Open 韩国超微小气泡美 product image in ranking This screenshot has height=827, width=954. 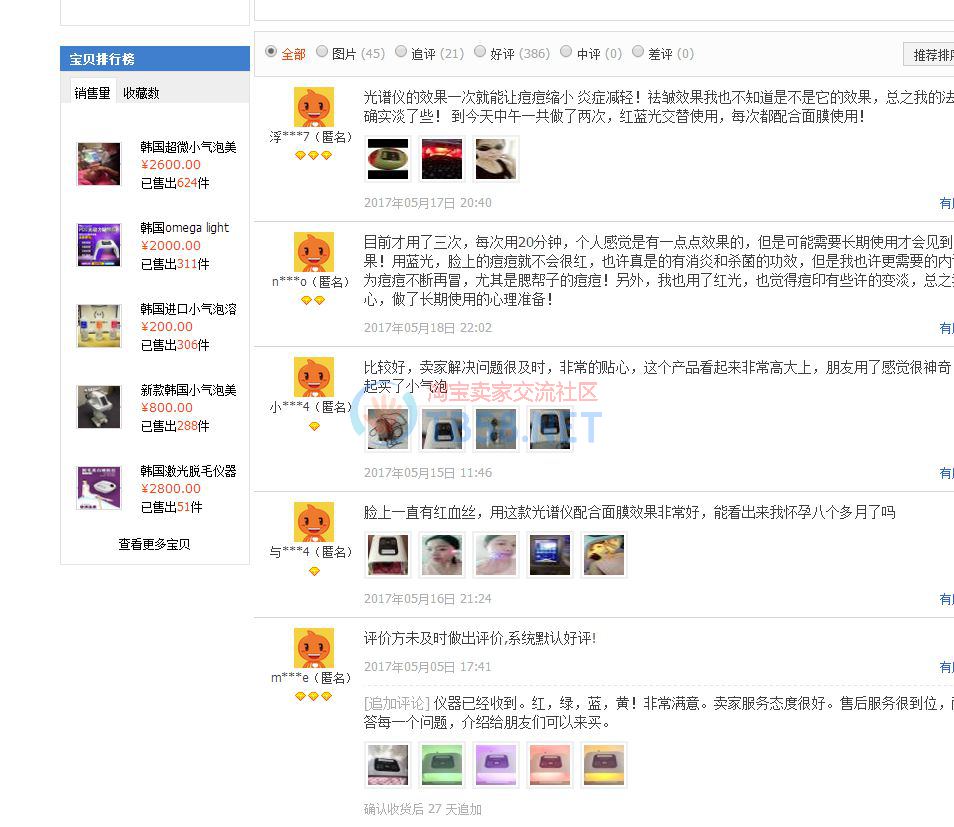pyautogui.click(x=99, y=164)
